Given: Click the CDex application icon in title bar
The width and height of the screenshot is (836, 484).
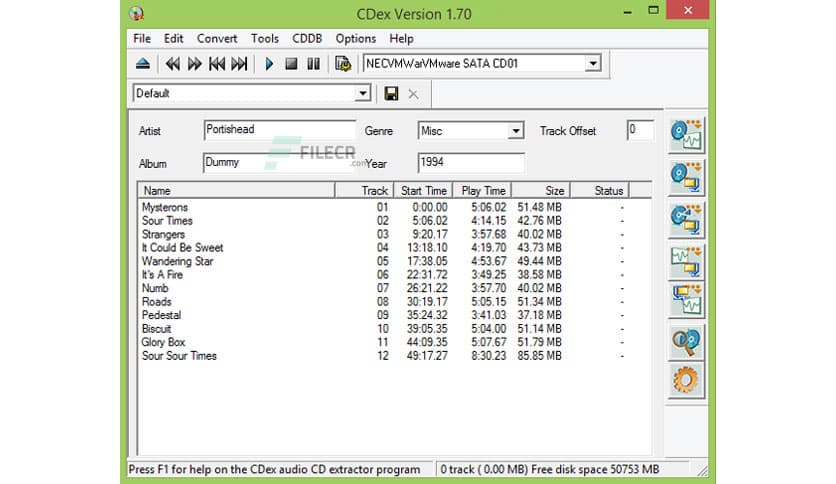Looking at the screenshot, I should 136,13.
